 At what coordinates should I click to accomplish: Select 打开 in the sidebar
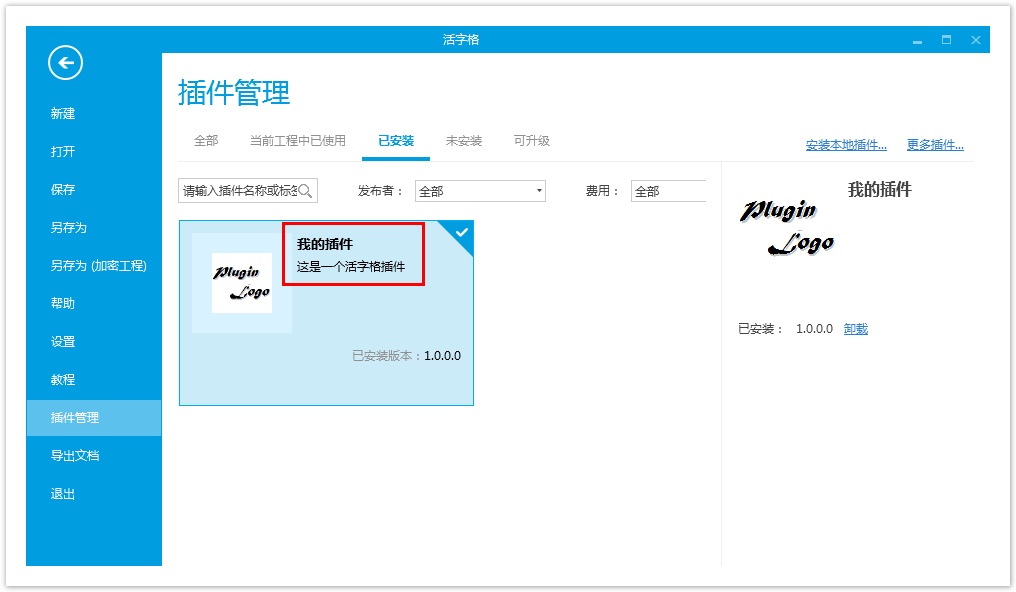(63, 152)
